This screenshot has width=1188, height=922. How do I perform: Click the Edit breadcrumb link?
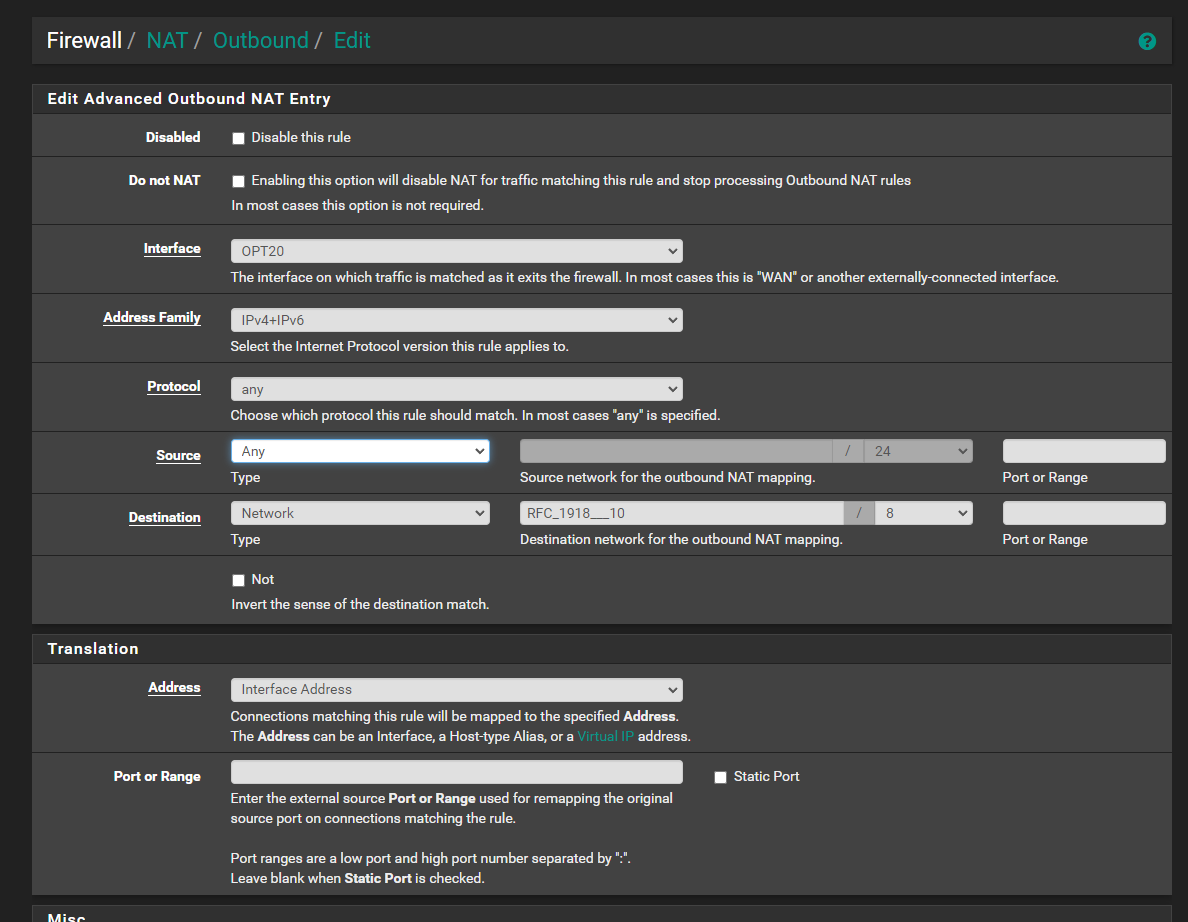pos(352,40)
